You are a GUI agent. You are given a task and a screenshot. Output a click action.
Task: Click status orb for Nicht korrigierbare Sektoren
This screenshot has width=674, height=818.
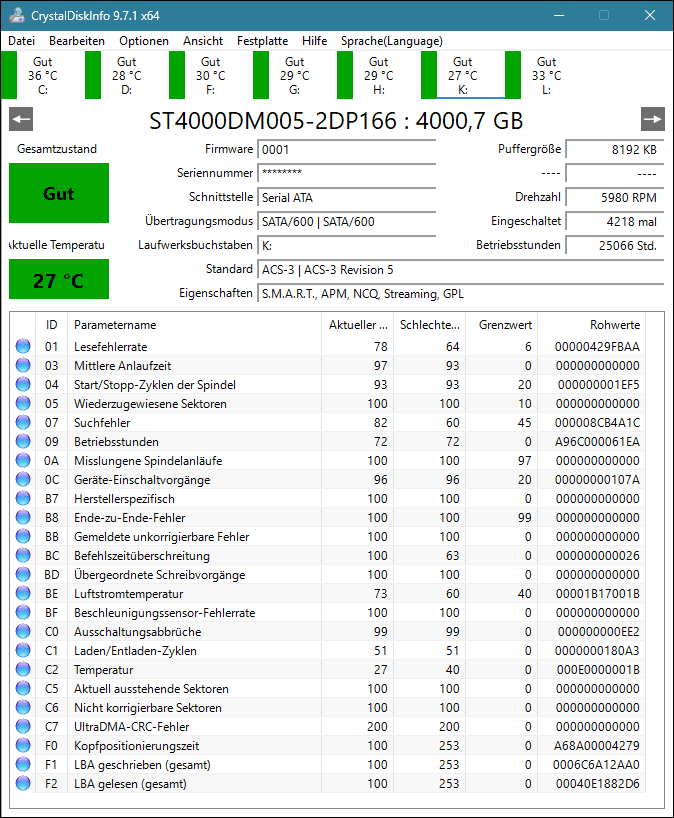(x=23, y=707)
